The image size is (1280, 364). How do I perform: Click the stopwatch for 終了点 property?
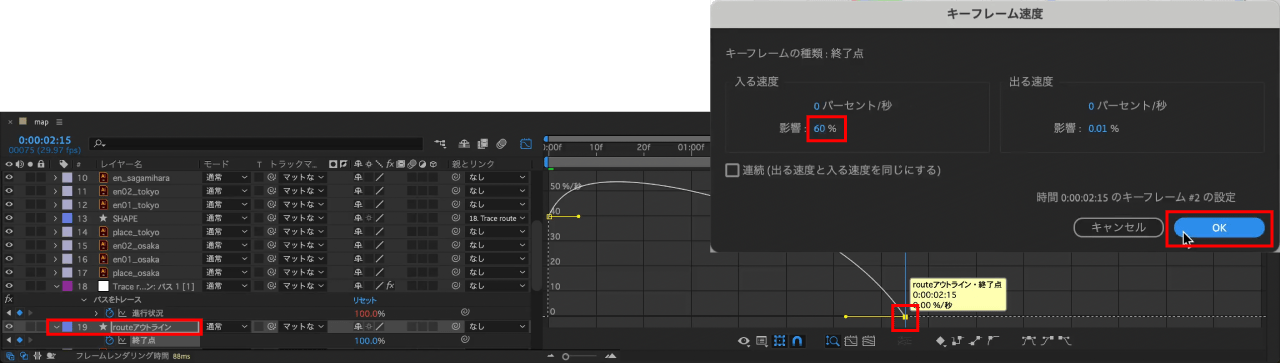tap(109, 341)
